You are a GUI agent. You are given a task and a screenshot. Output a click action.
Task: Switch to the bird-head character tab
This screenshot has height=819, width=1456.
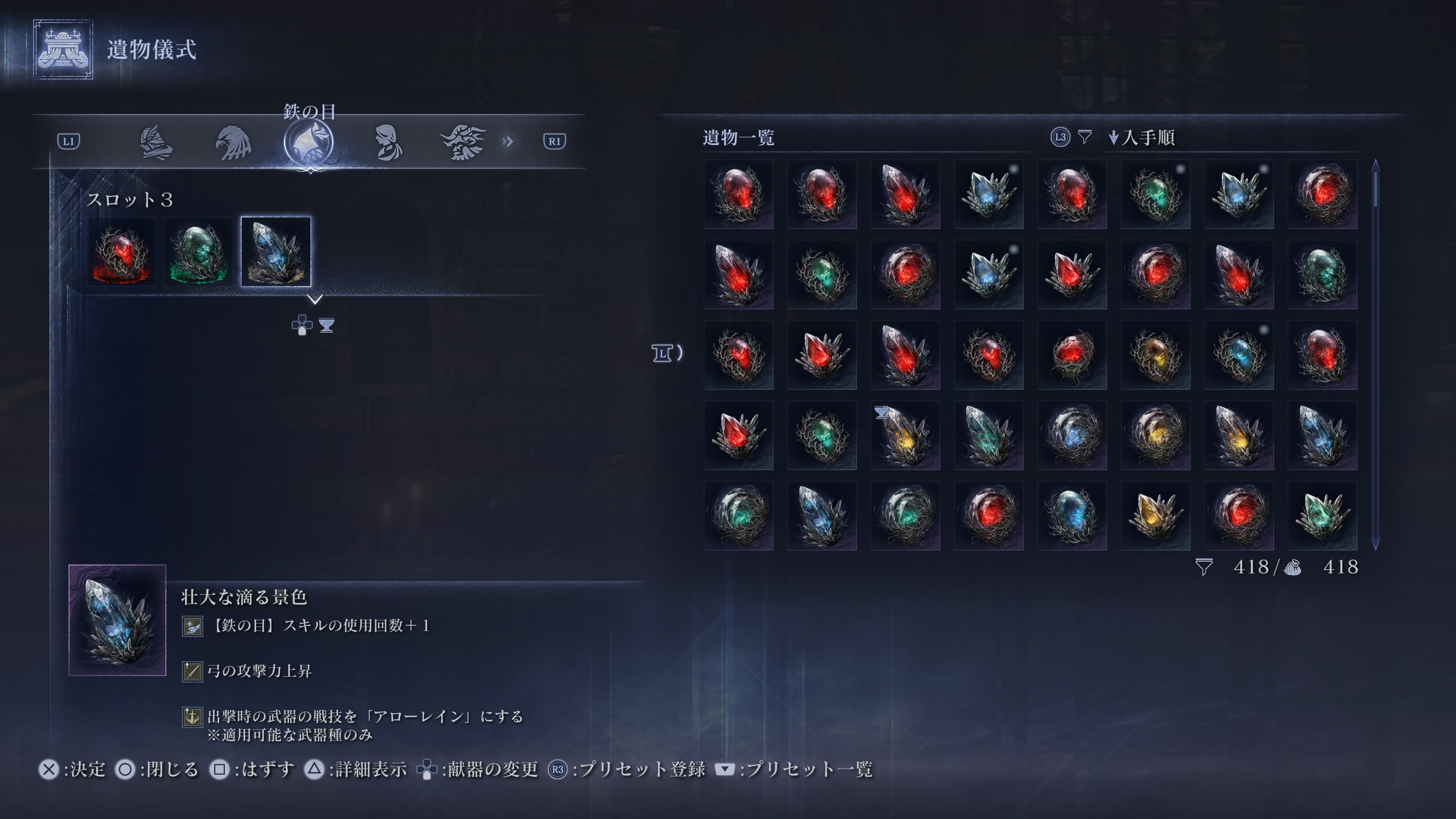tap(233, 143)
